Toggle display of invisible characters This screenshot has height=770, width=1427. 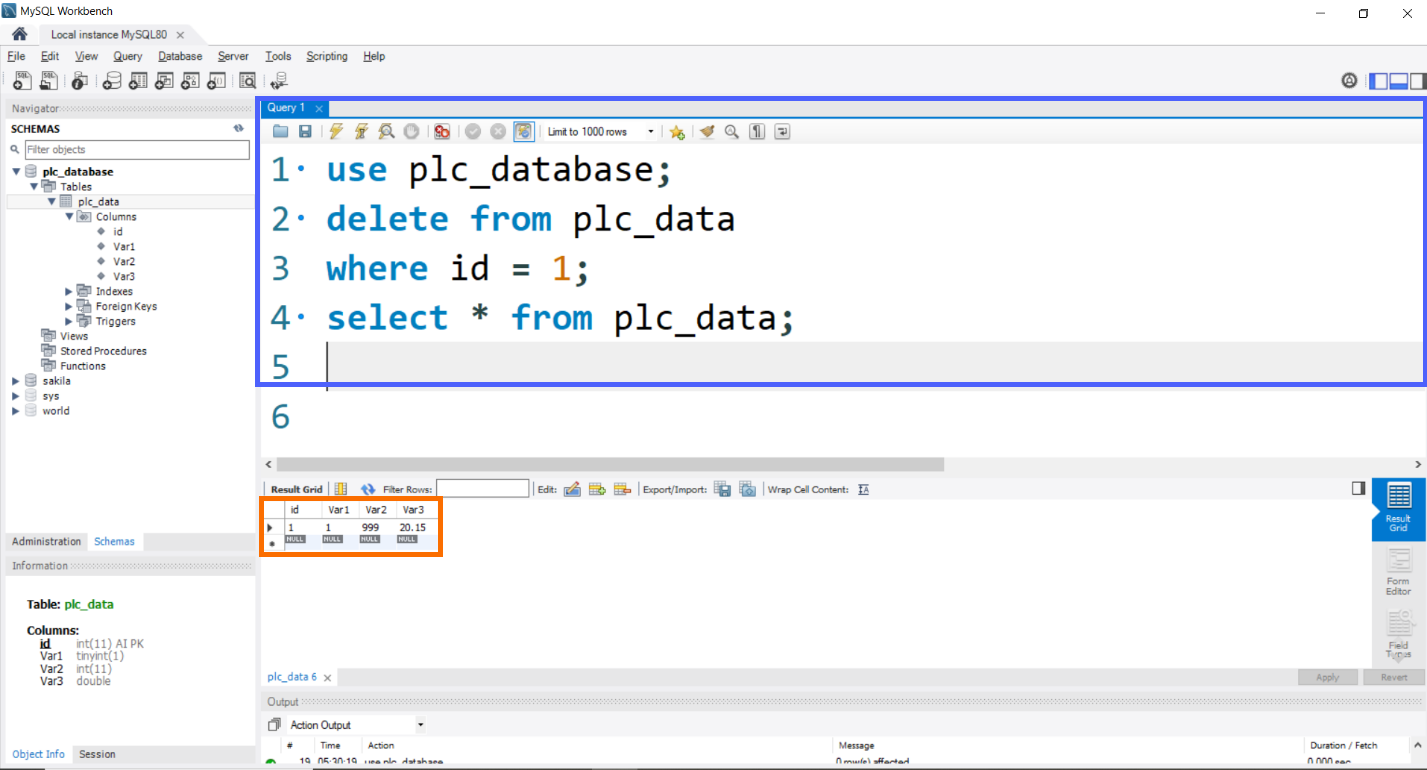[757, 131]
